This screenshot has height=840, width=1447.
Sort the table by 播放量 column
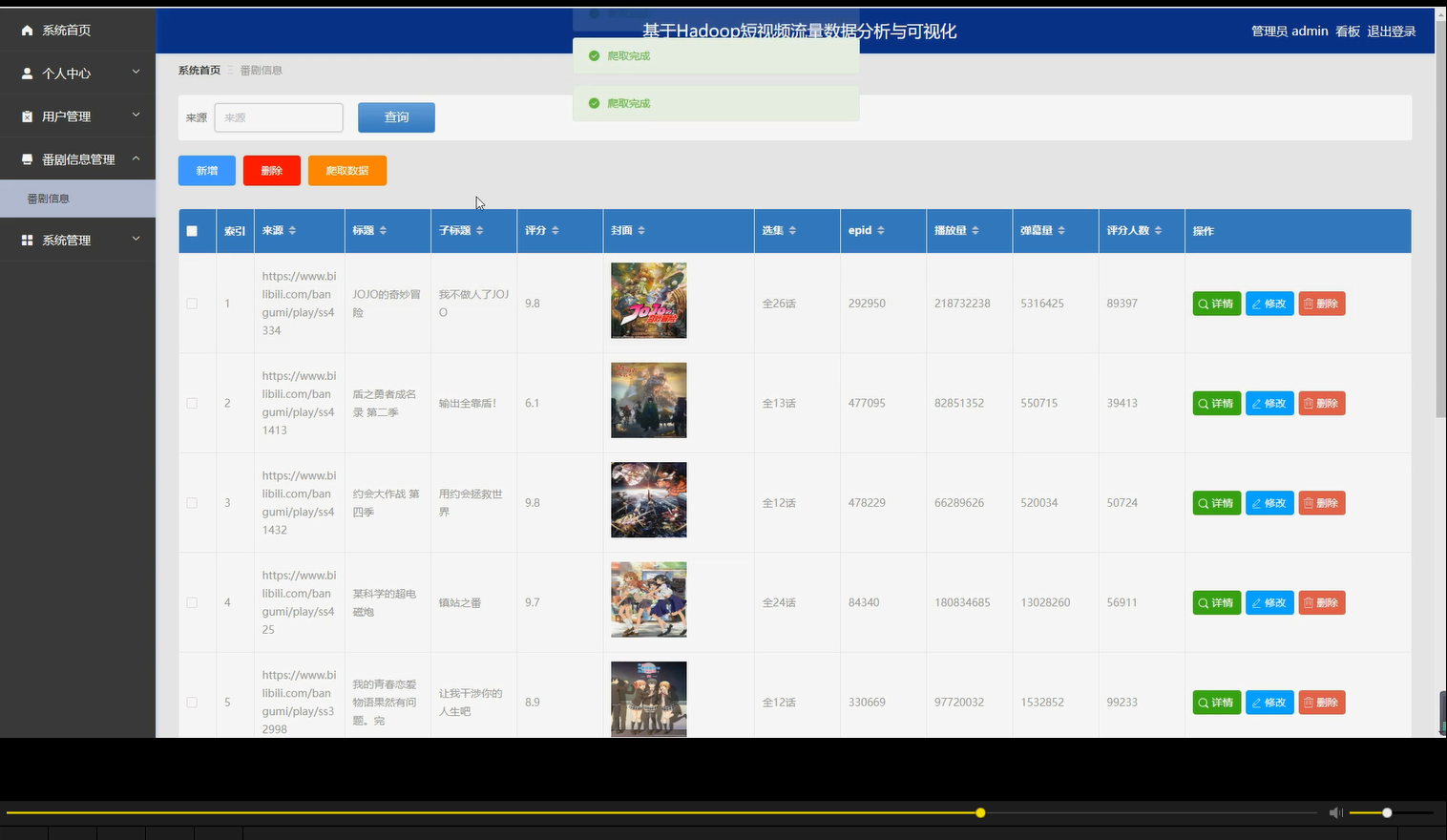(x=975, y=231)
